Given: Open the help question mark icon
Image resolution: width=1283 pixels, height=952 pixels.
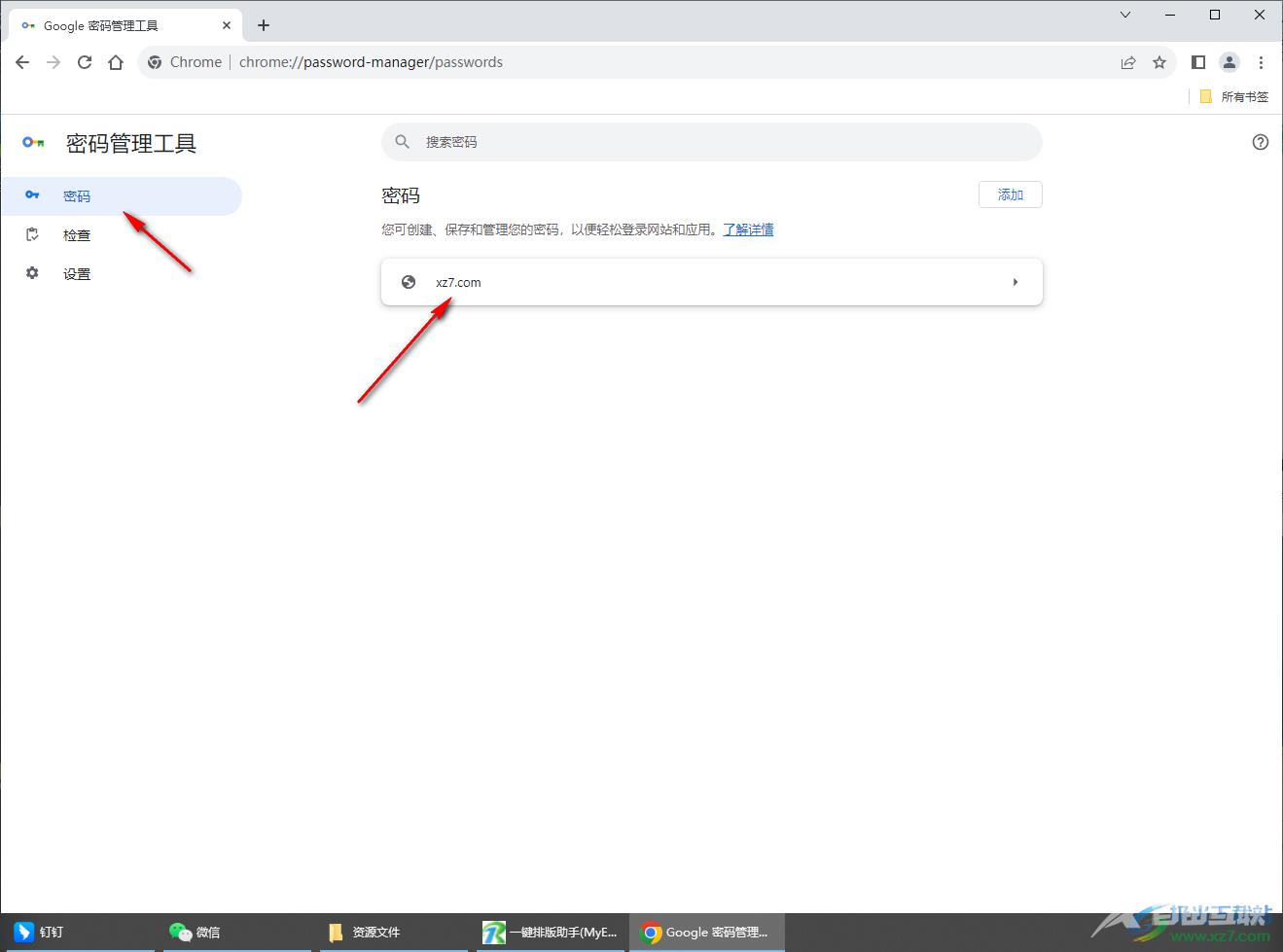Looking at the screenshot, I should click(1261, 142).
